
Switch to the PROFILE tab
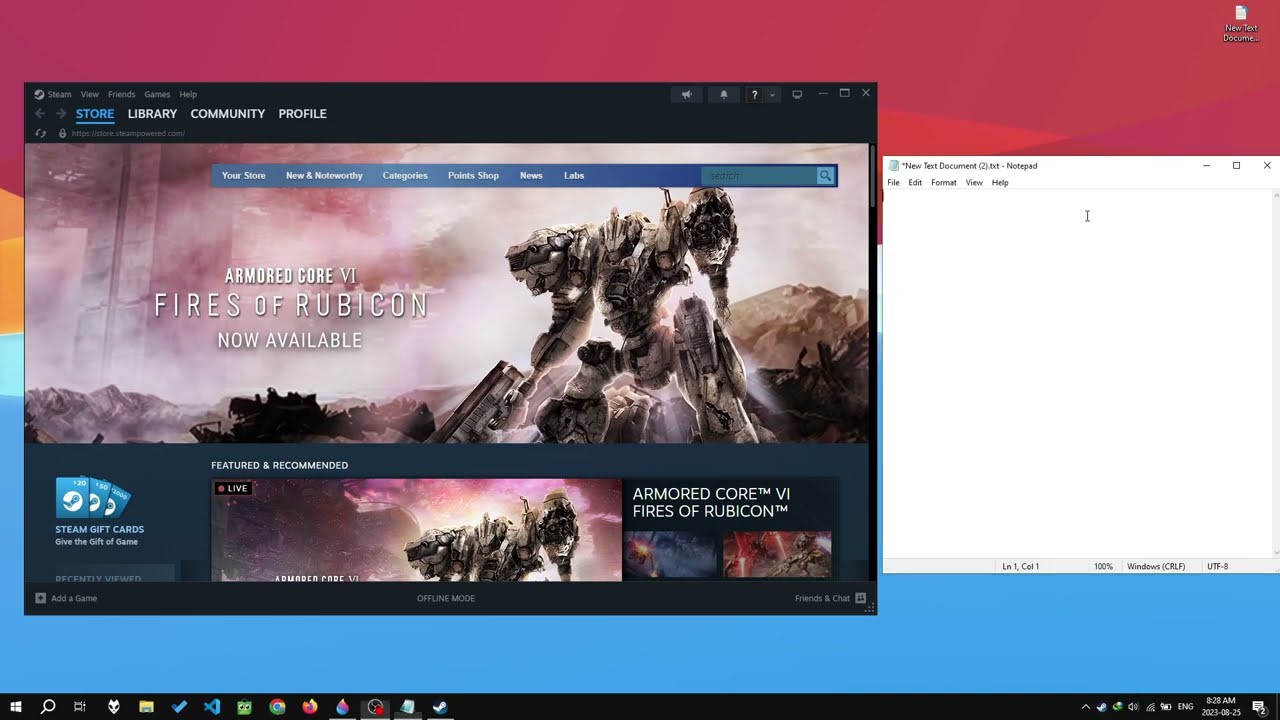[x=303, y=114]
